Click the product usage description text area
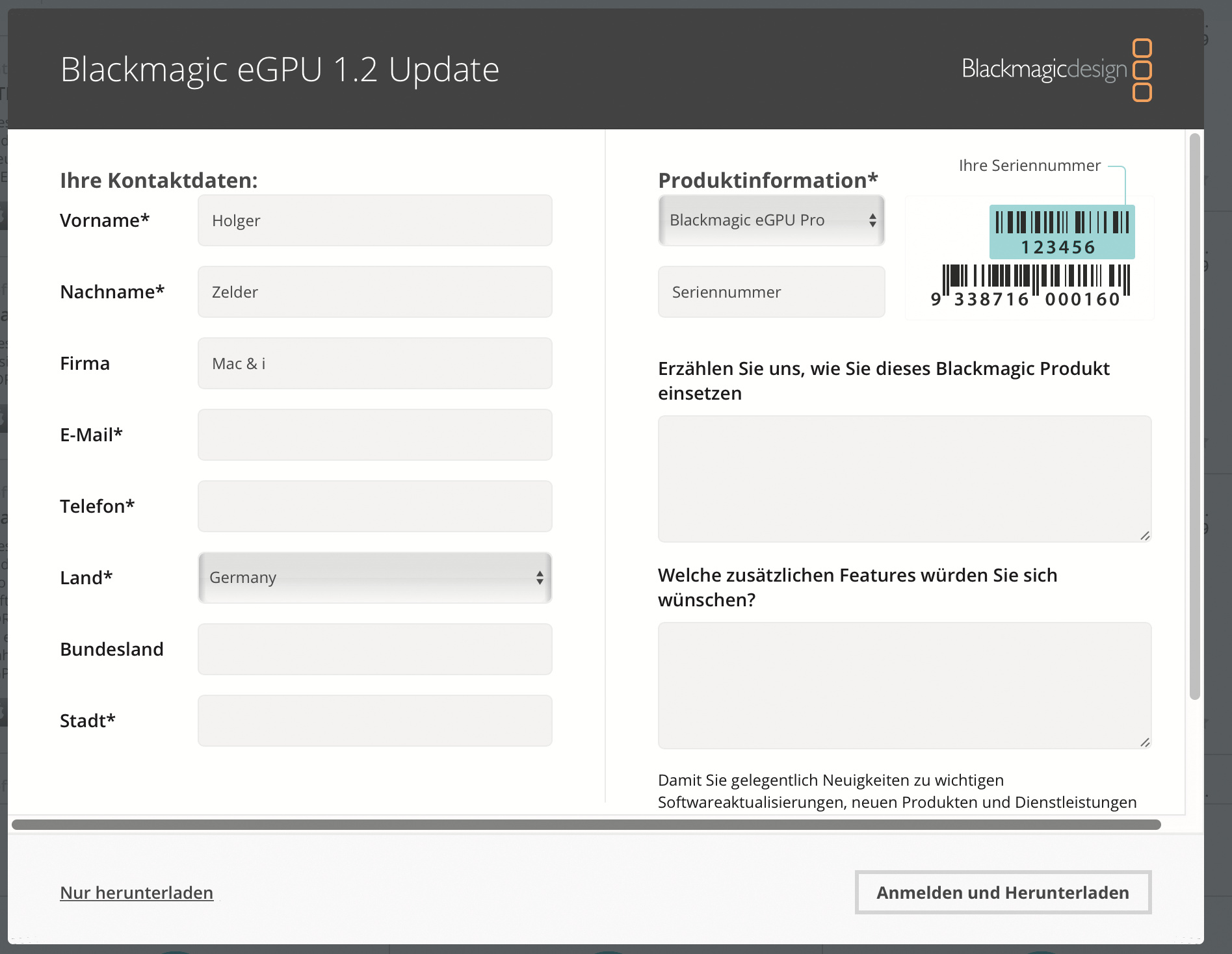This screenshot has width=1232, height=954. (905, 479)
